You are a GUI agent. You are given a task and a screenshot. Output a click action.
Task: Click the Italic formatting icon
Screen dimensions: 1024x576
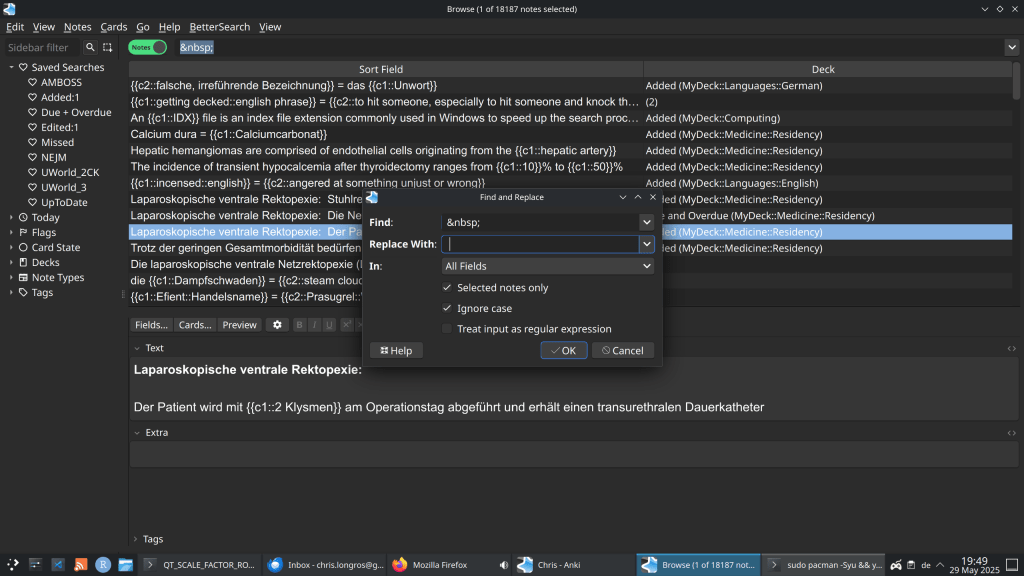(314, 325)
